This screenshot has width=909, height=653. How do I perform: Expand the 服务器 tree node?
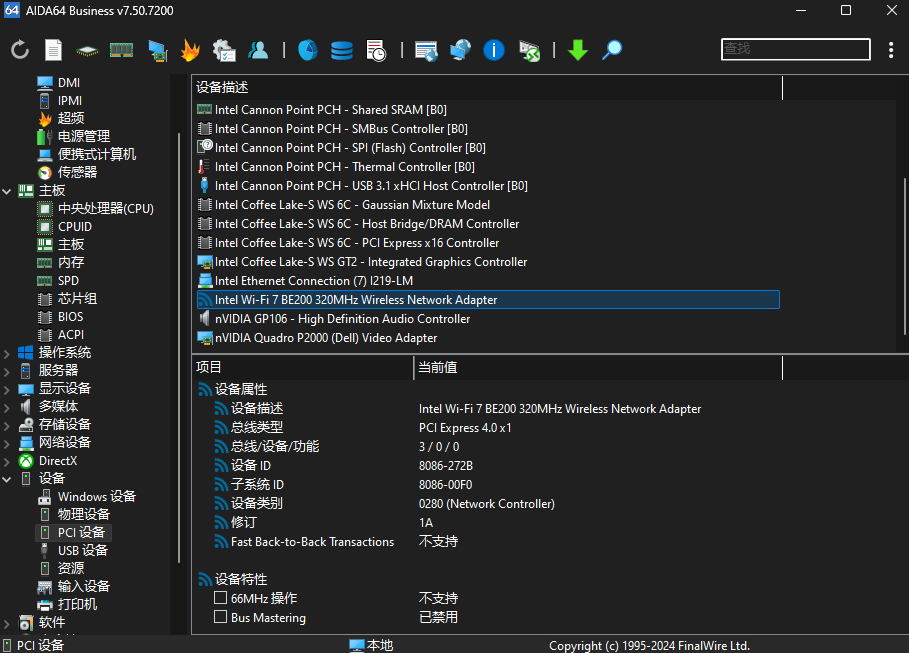(7, 371)
